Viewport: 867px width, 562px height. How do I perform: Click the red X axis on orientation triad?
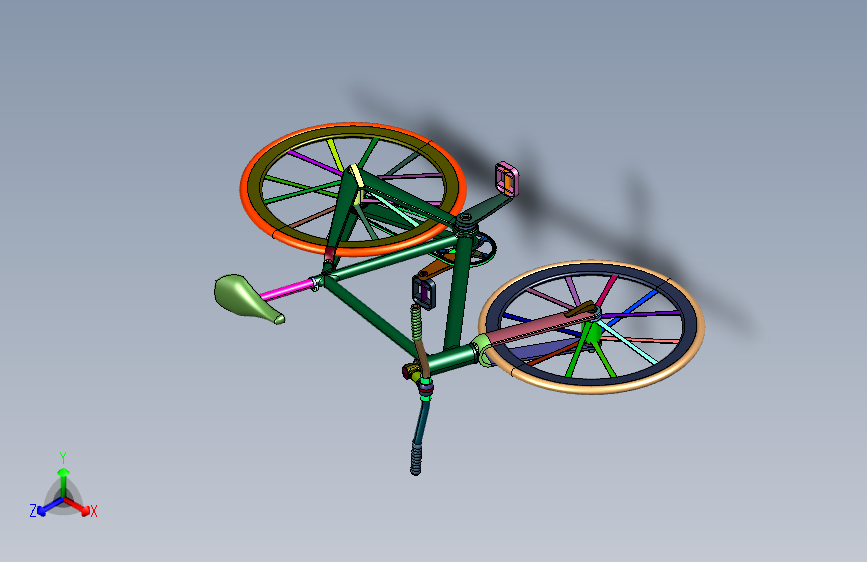79,508
